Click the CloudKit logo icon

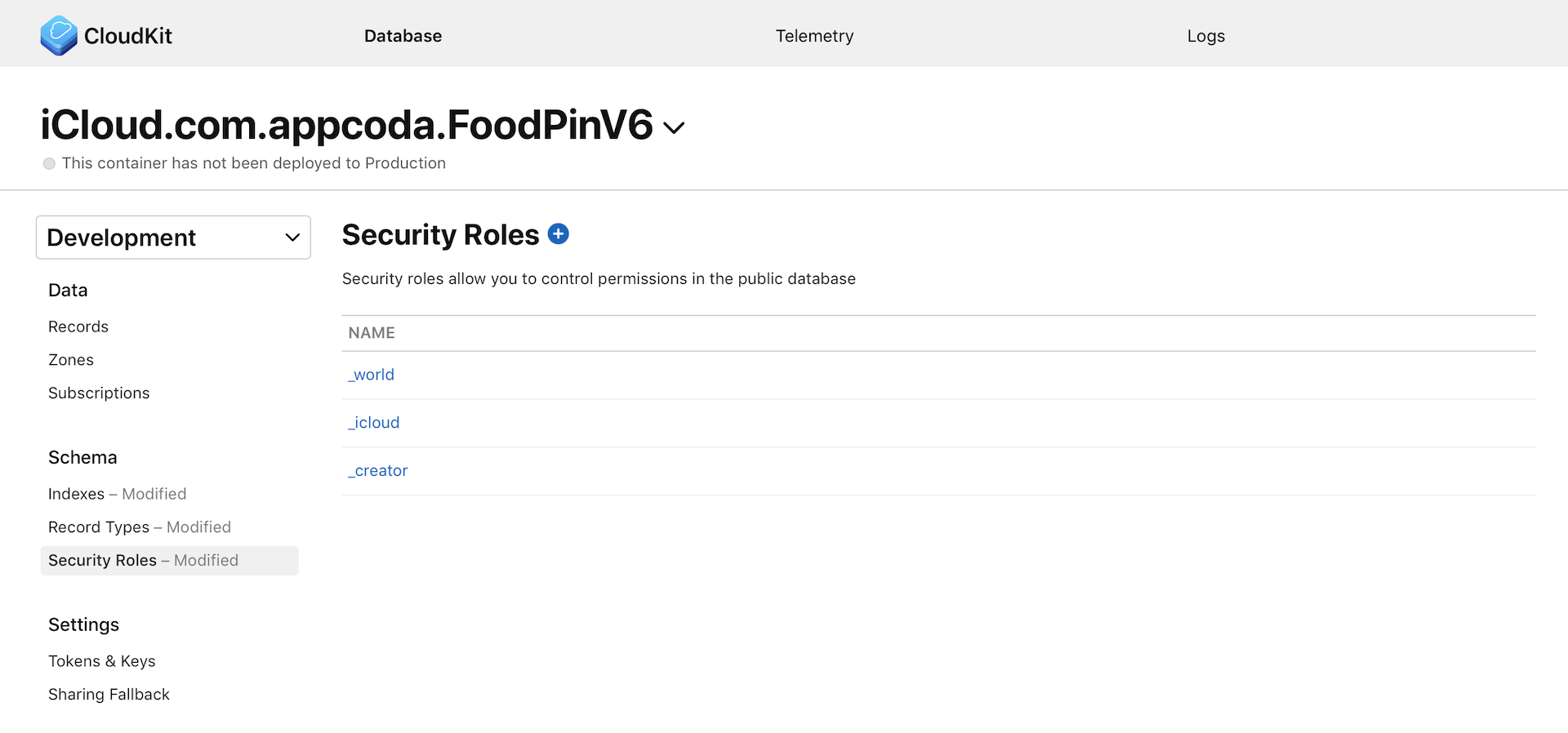[58, 35]
